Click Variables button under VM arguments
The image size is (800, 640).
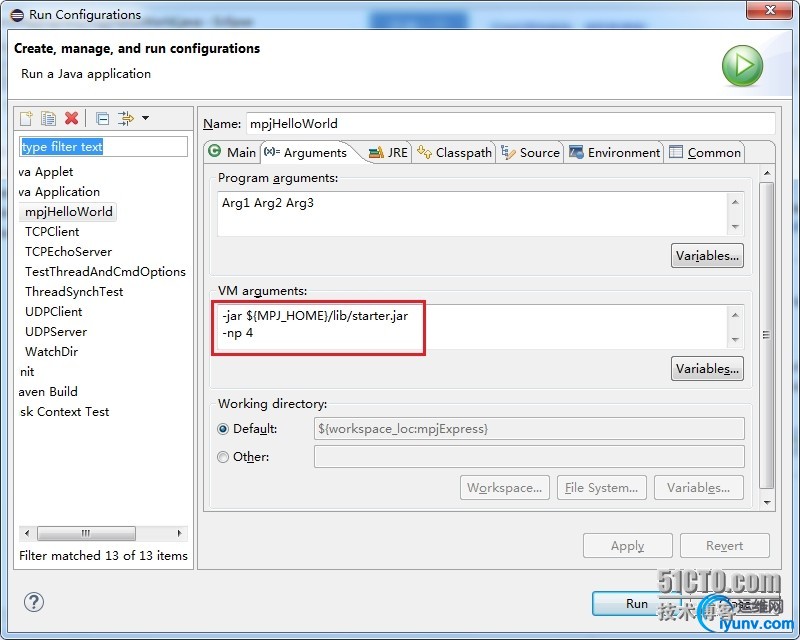[x=707, y=368]
